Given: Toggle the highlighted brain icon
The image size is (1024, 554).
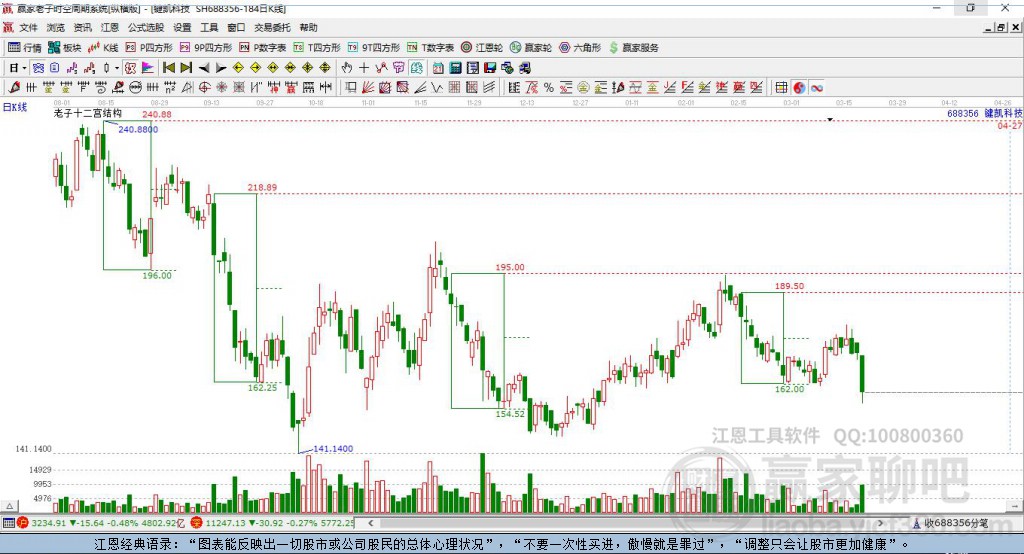Looking at the screenshot, I should [x=416, y=68].
